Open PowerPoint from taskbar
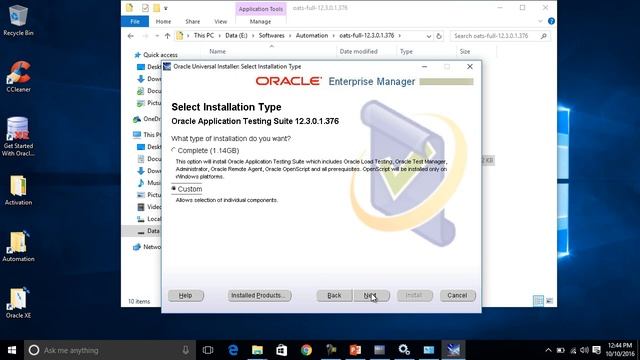The width and height of the screenshot is (640, 360). [355, 350]
